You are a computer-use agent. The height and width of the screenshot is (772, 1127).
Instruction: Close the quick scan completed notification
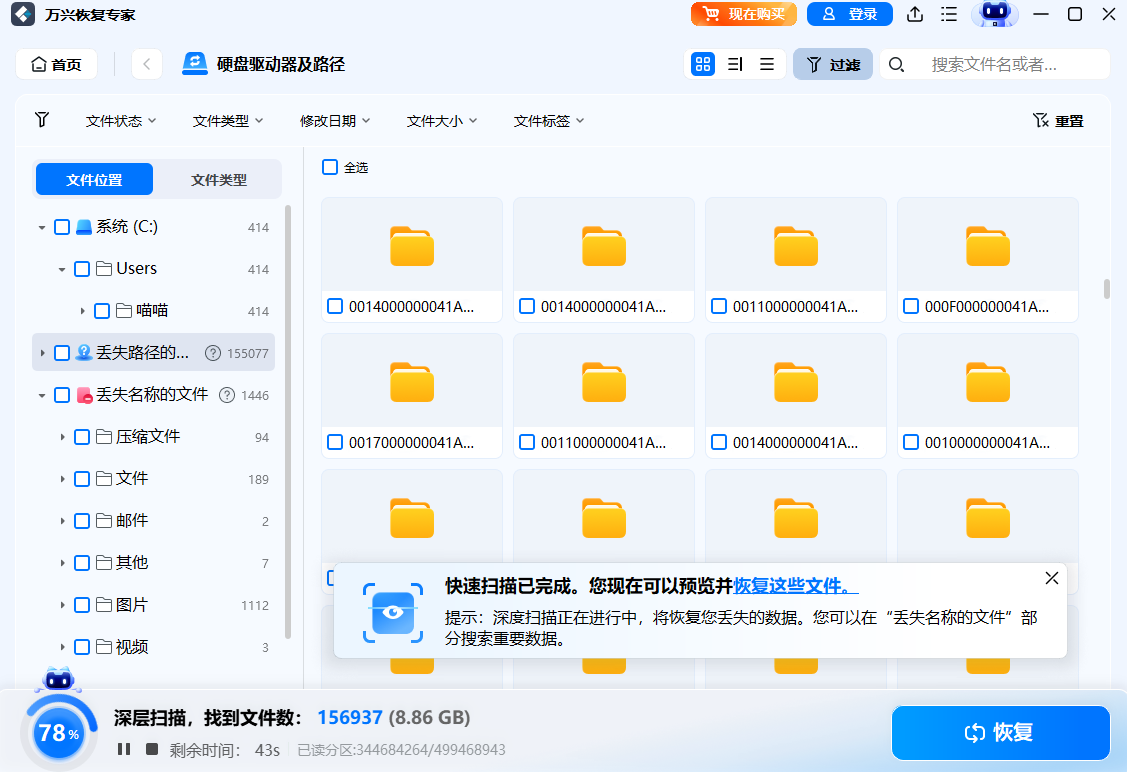click(1051, 578)
